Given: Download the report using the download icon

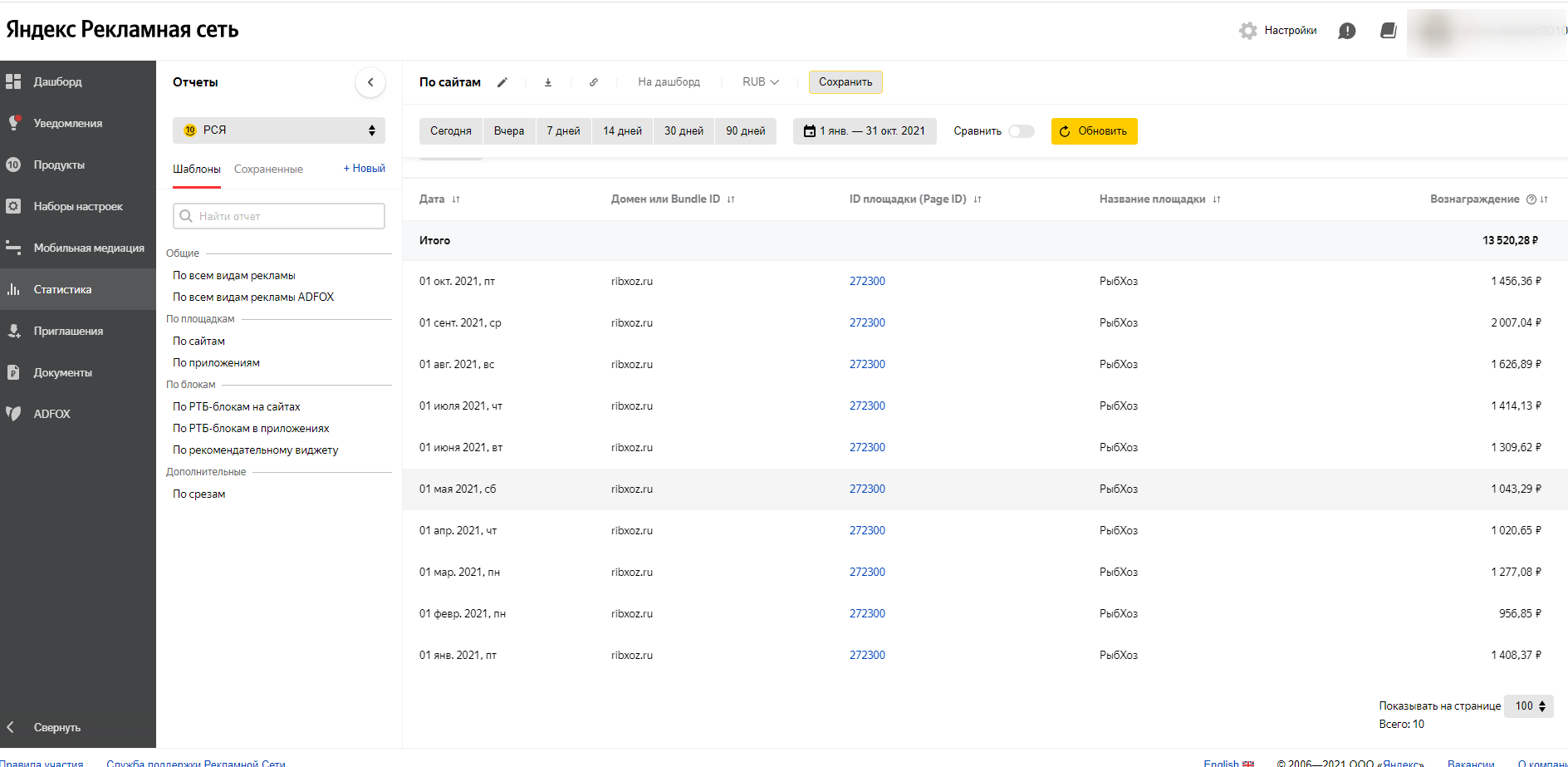Looking at the screenshot, I should (x=548, y=82).
